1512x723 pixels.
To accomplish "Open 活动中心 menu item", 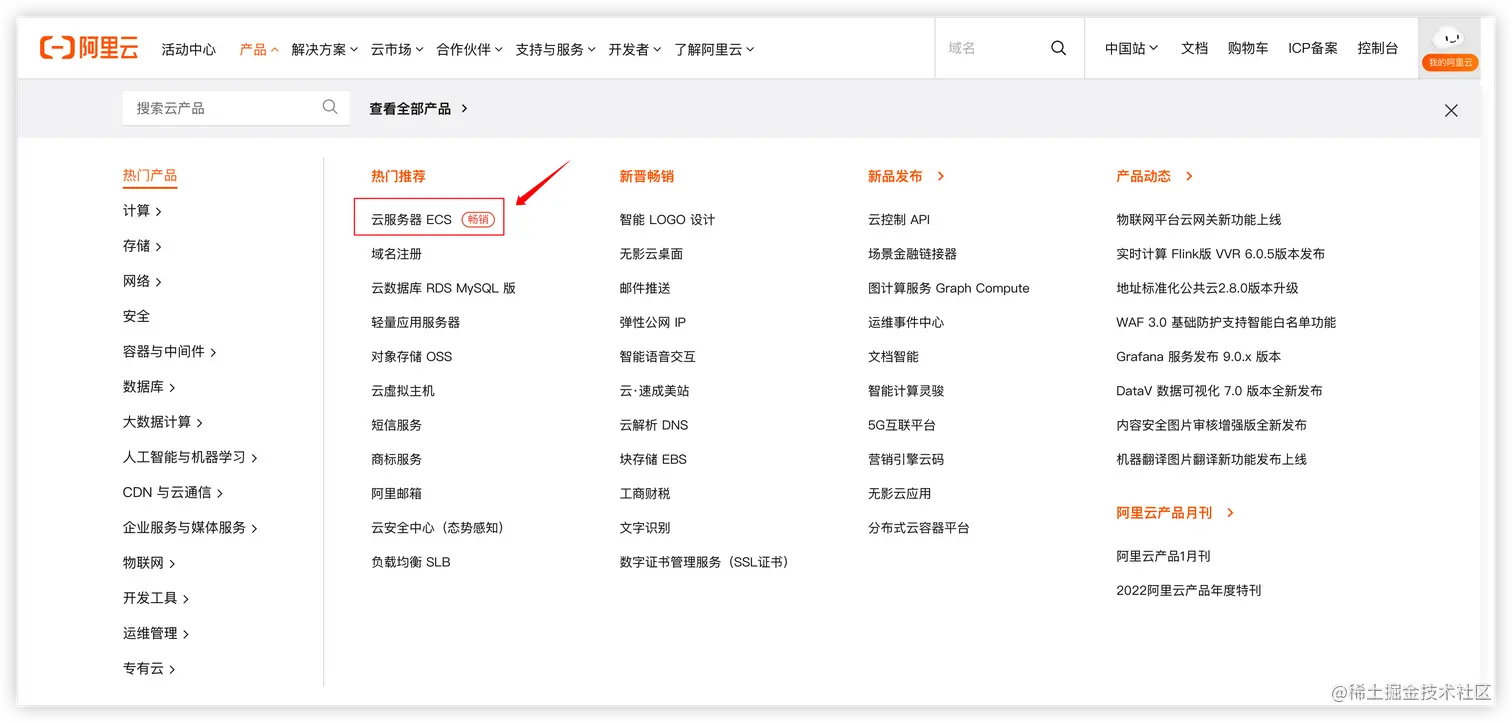I will pyautogui.click(x=188, y=49).
